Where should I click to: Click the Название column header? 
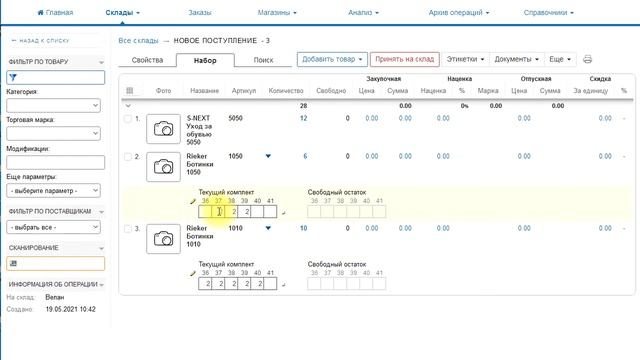point(204,91)
